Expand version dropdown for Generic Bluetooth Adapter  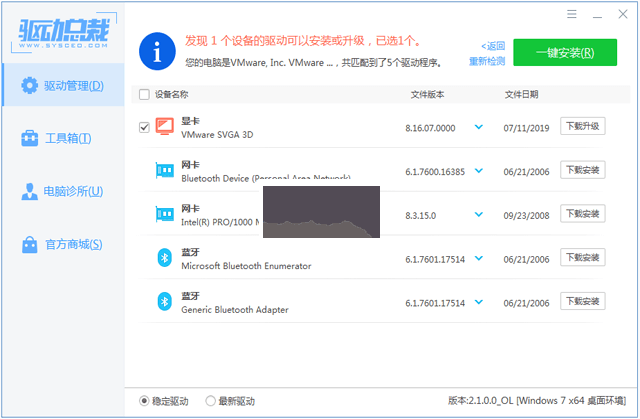point(479,302)
